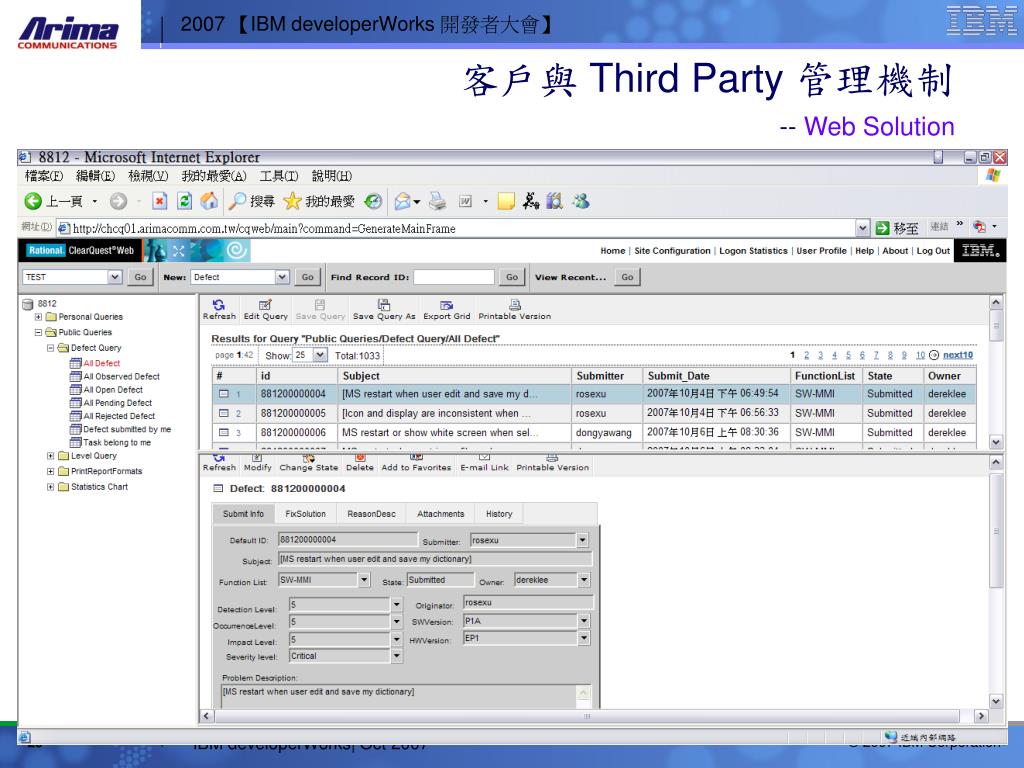Open the Function List SW-MMI dropdown

pos(364,580)
